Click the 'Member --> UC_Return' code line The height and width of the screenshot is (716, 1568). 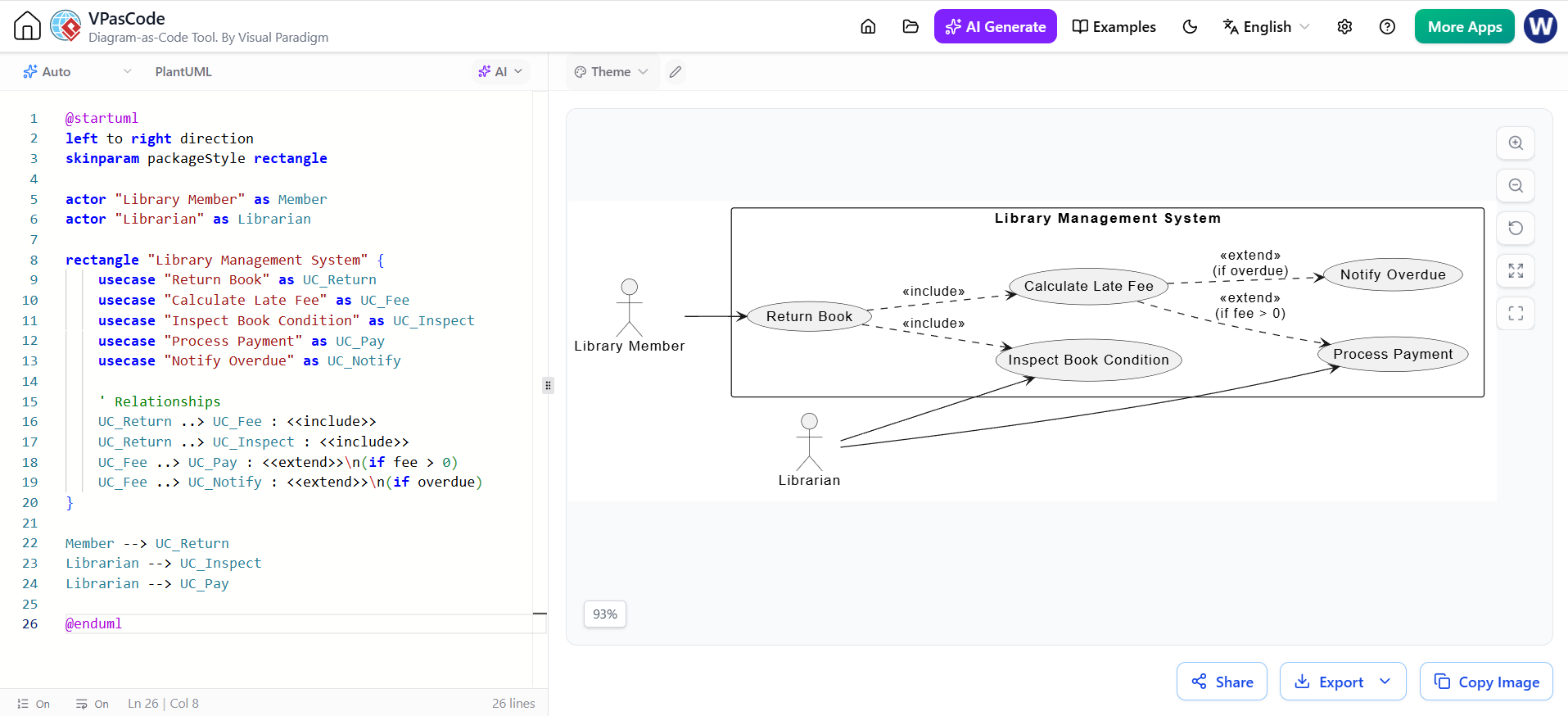coord(147,543)
